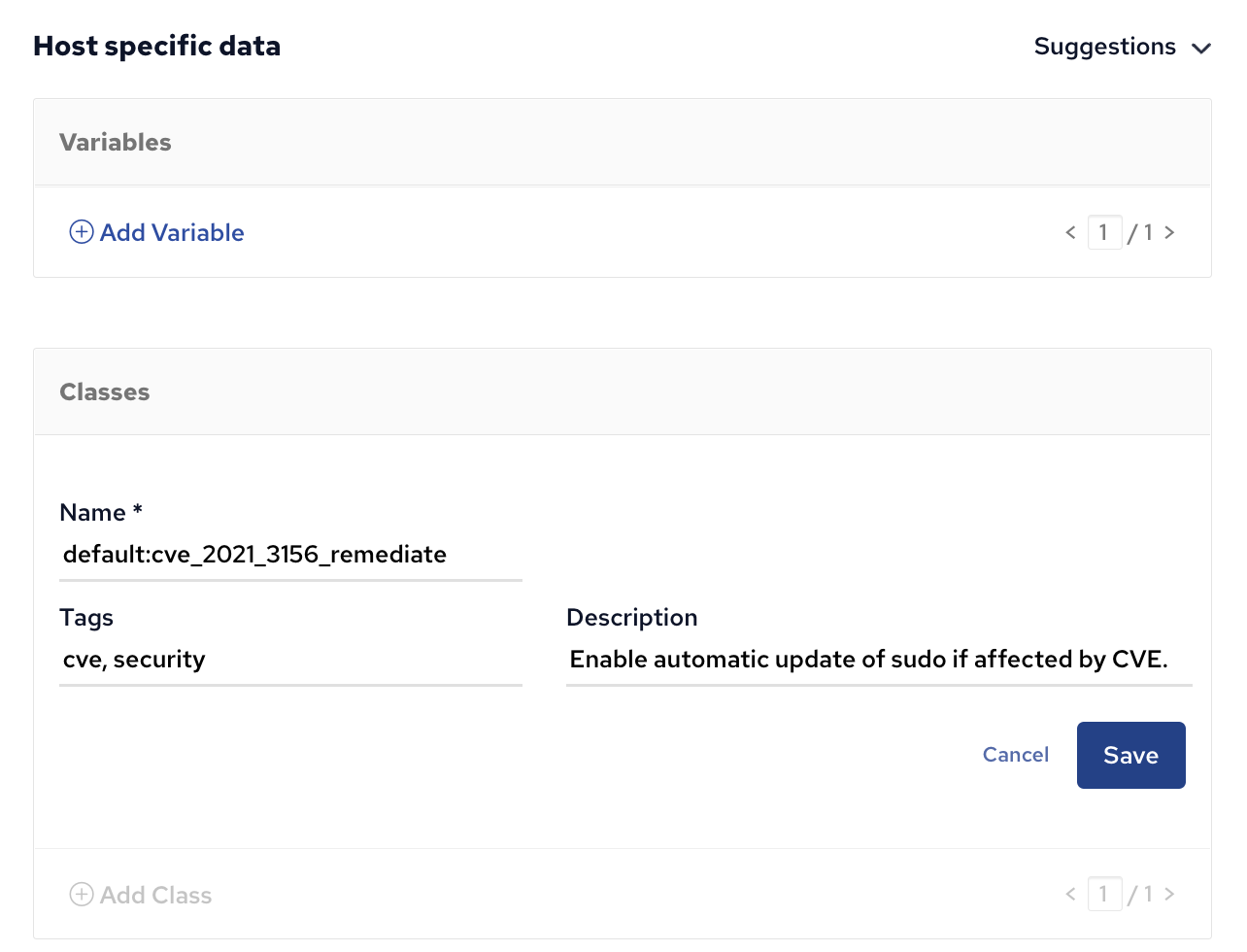Click the Suggestions chevron arrow
The height and width of the screenshot is (952, 1247).
click(1201, 49)
